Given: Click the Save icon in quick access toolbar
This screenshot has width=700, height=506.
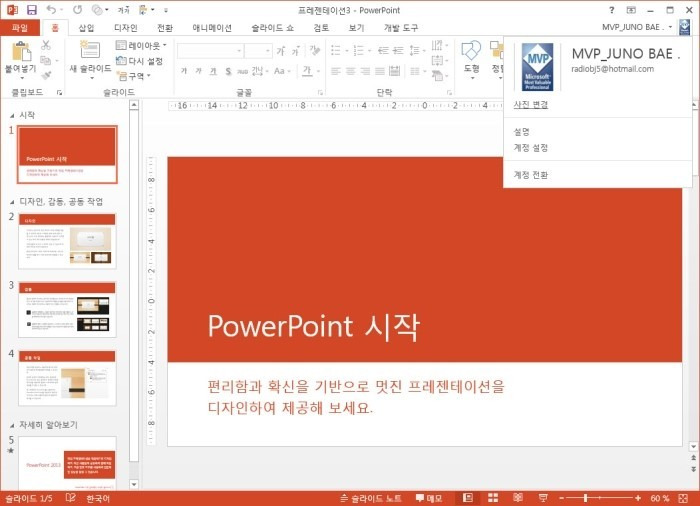Looking at the screenshot, I should [x=31, y=10].
